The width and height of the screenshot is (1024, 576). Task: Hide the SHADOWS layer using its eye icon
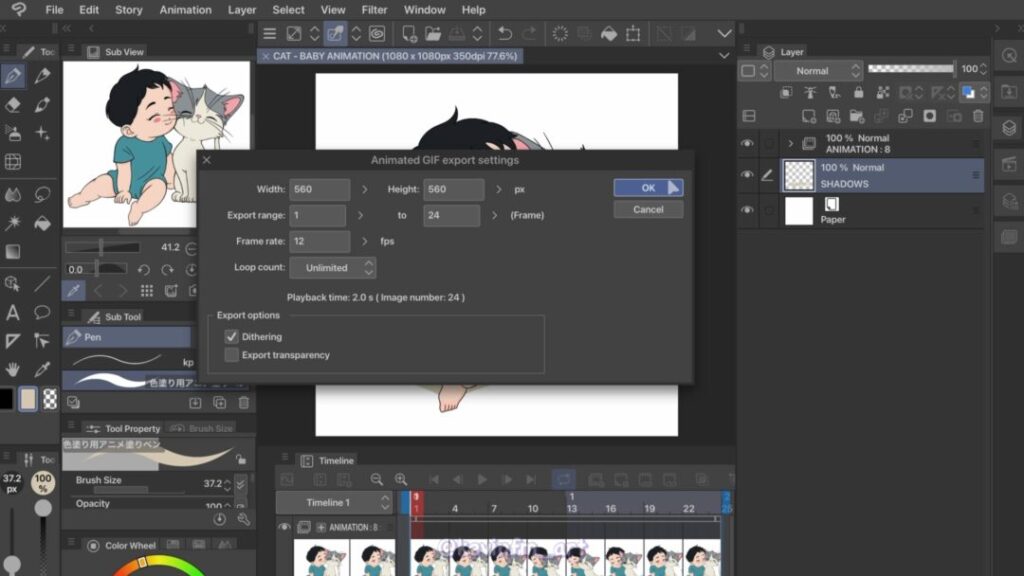click(x=747, y=175)
